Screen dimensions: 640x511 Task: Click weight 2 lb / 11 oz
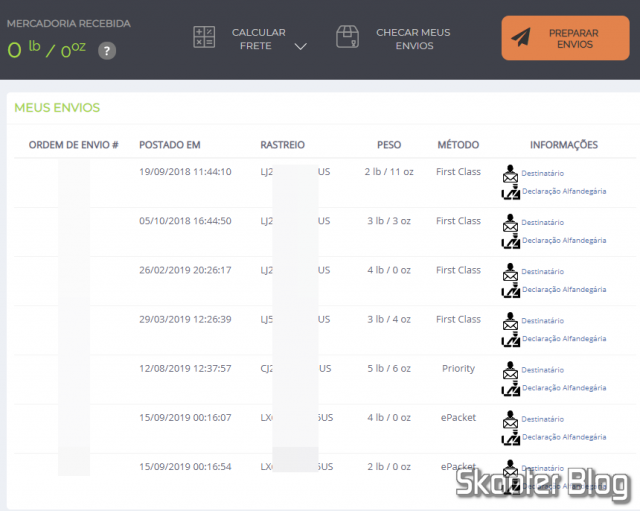click(x=389, y=172)
